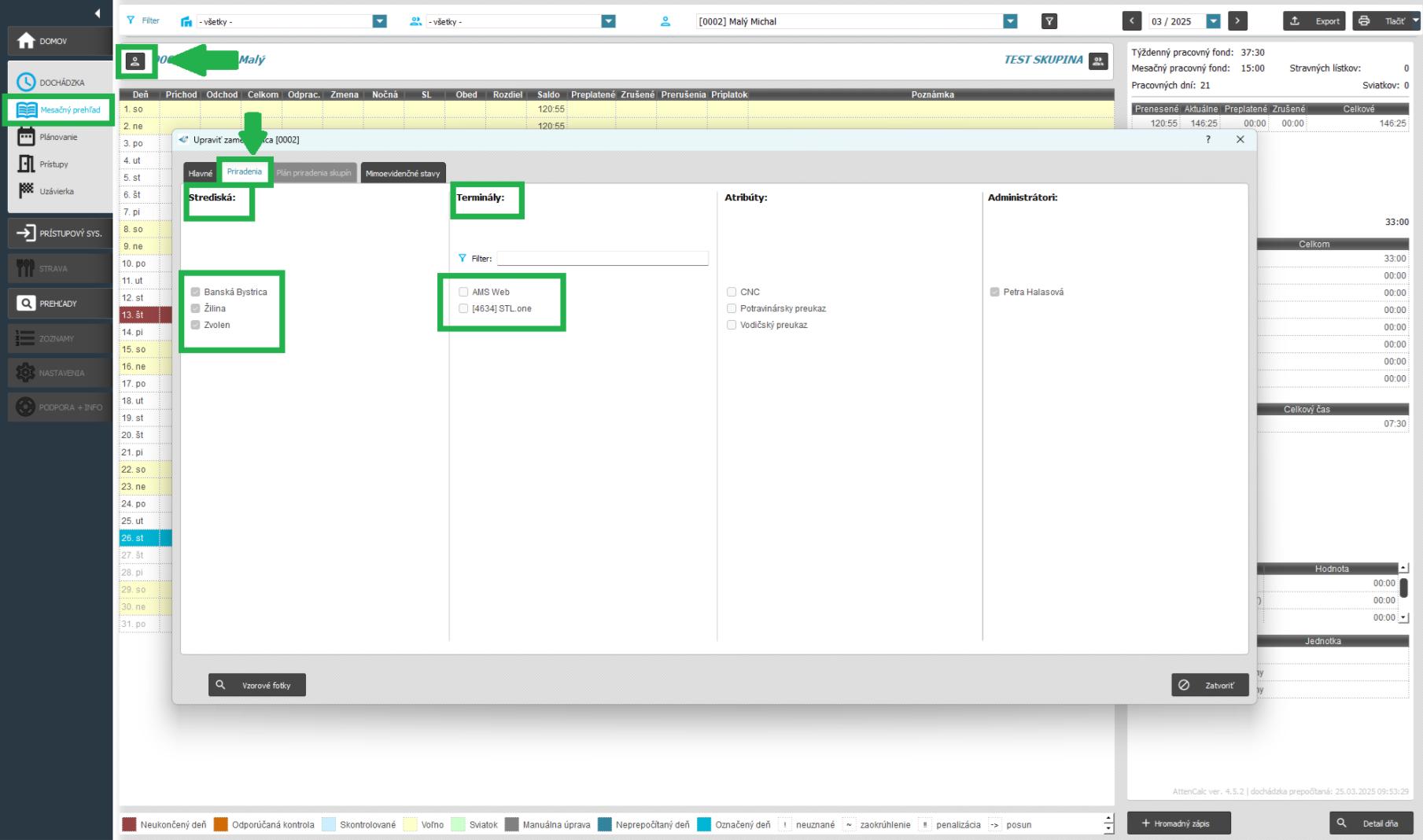The width and height of the screenshot is (1423, 840).
Task: Open Domov home in sidebar
Action: coord(59,41)
